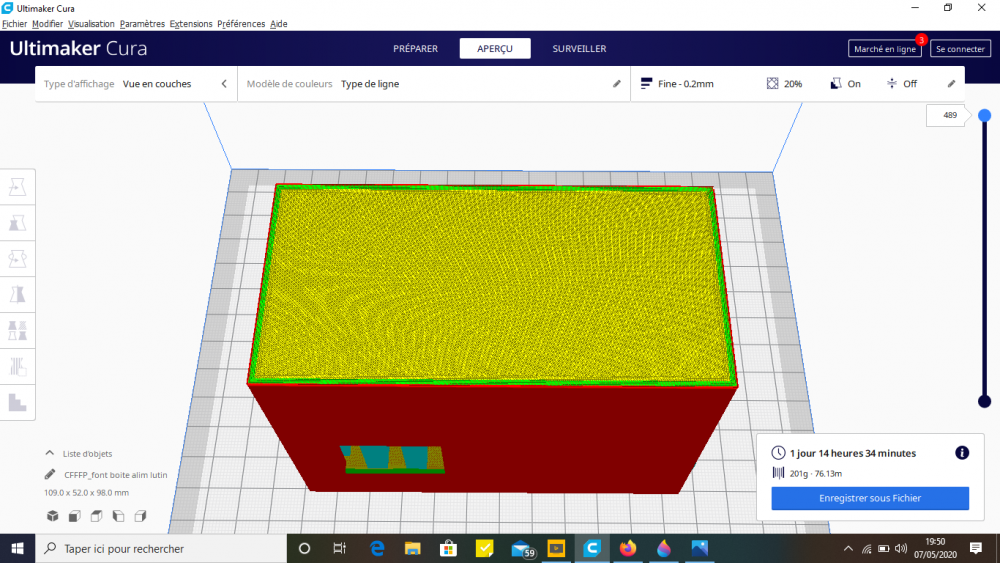Click the layer slider top handle
Screen dimensions: 1000x563
(985, 115)
